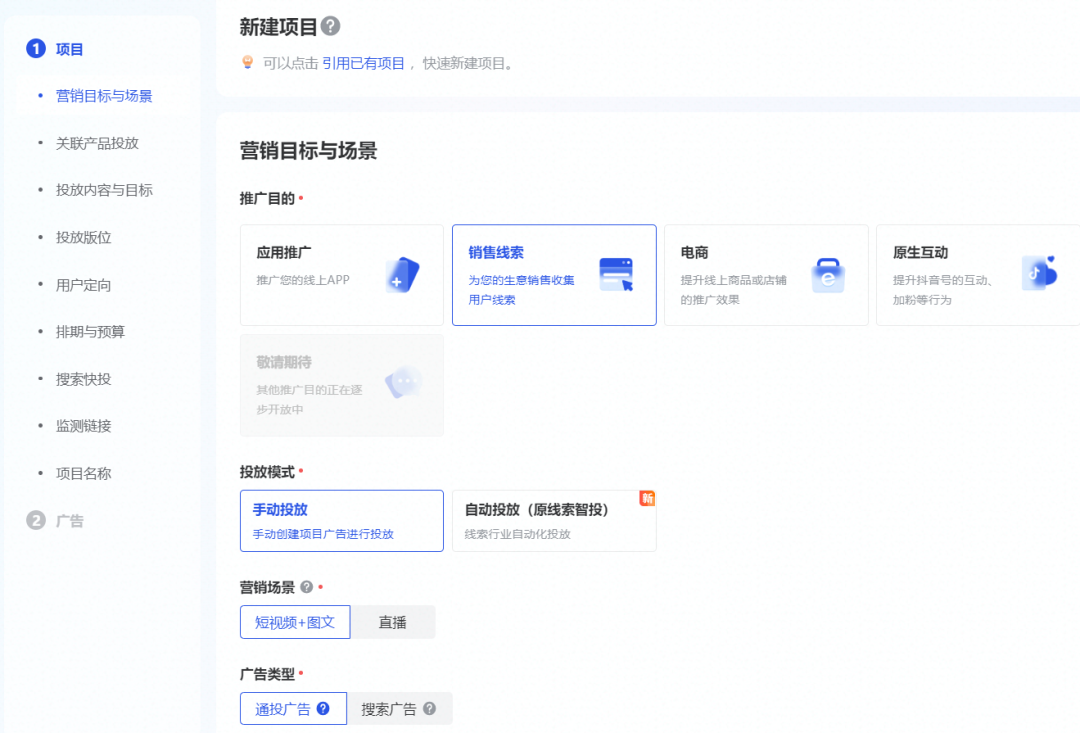Click the 线索行业自动化投放 description
The image size is (1080, 733).
[x=517, y=534]
